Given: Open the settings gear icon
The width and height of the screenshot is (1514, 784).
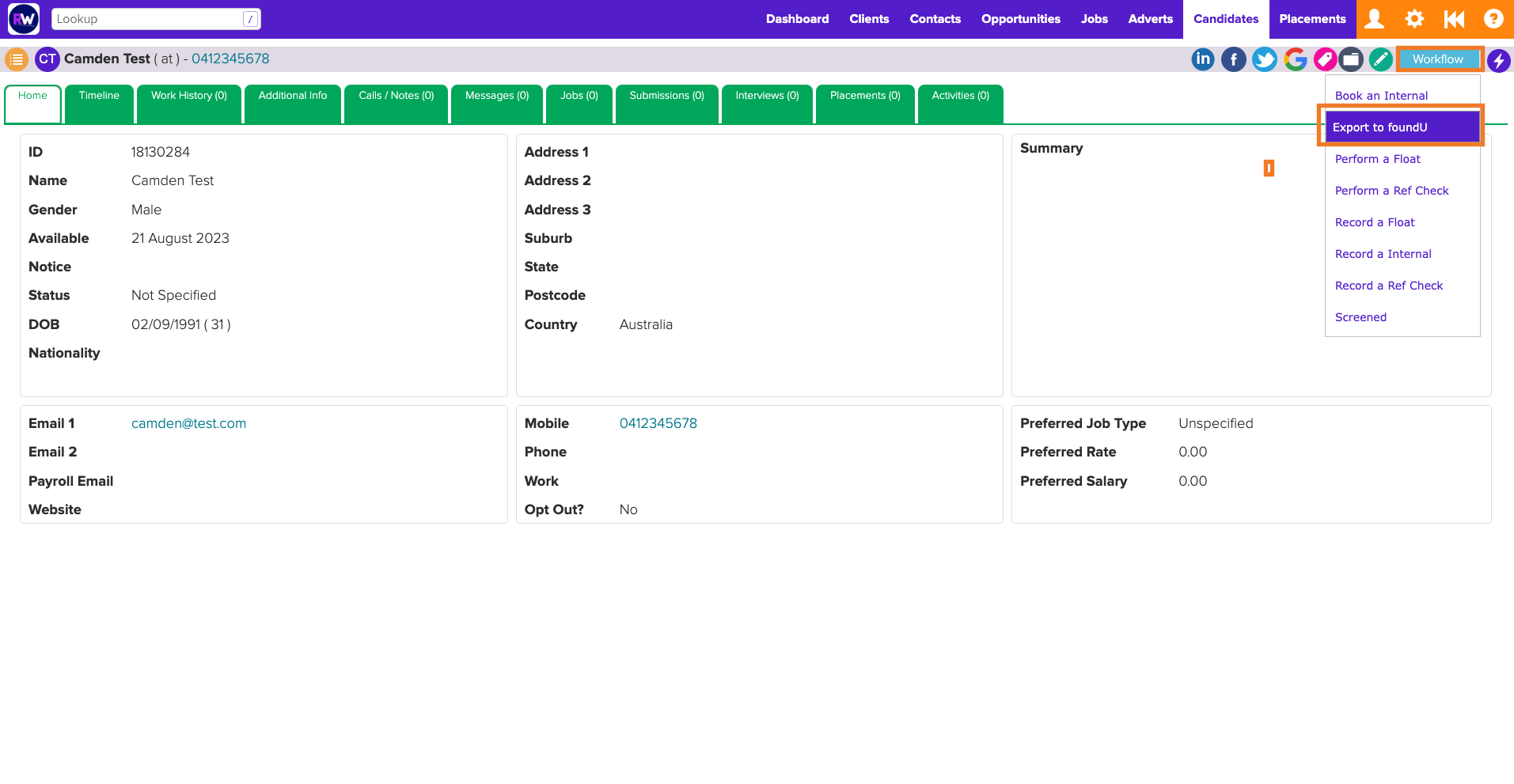Looking at the screenshot, I should click(x=1414, y=19).
